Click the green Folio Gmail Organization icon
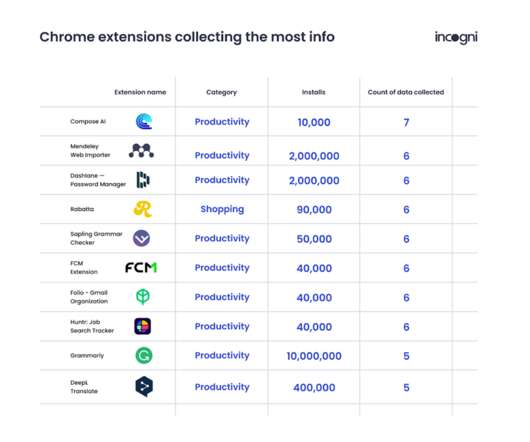 coord(143,297)
